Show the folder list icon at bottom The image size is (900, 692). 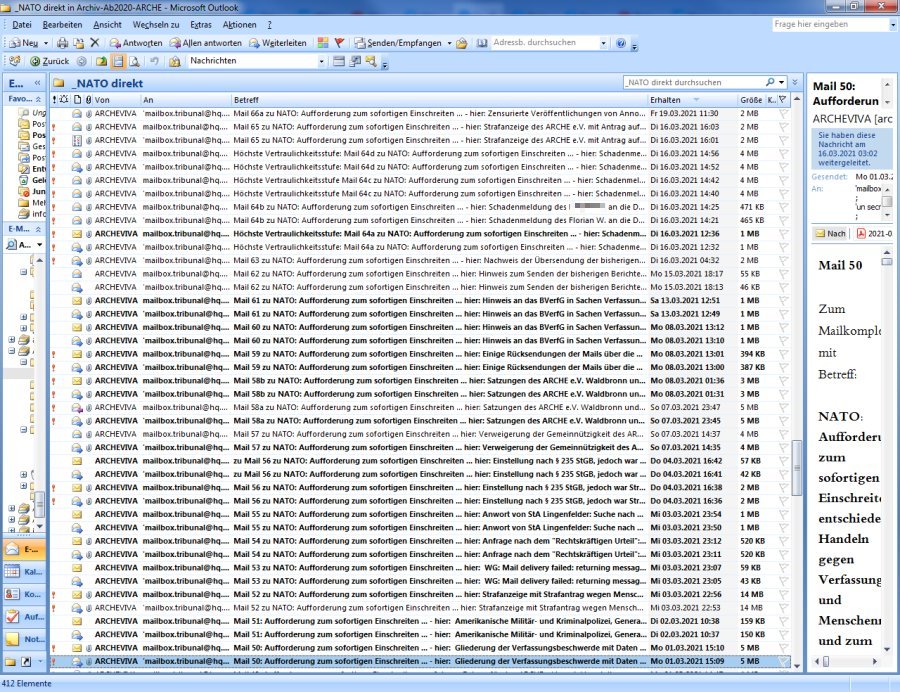pos(10,662)
